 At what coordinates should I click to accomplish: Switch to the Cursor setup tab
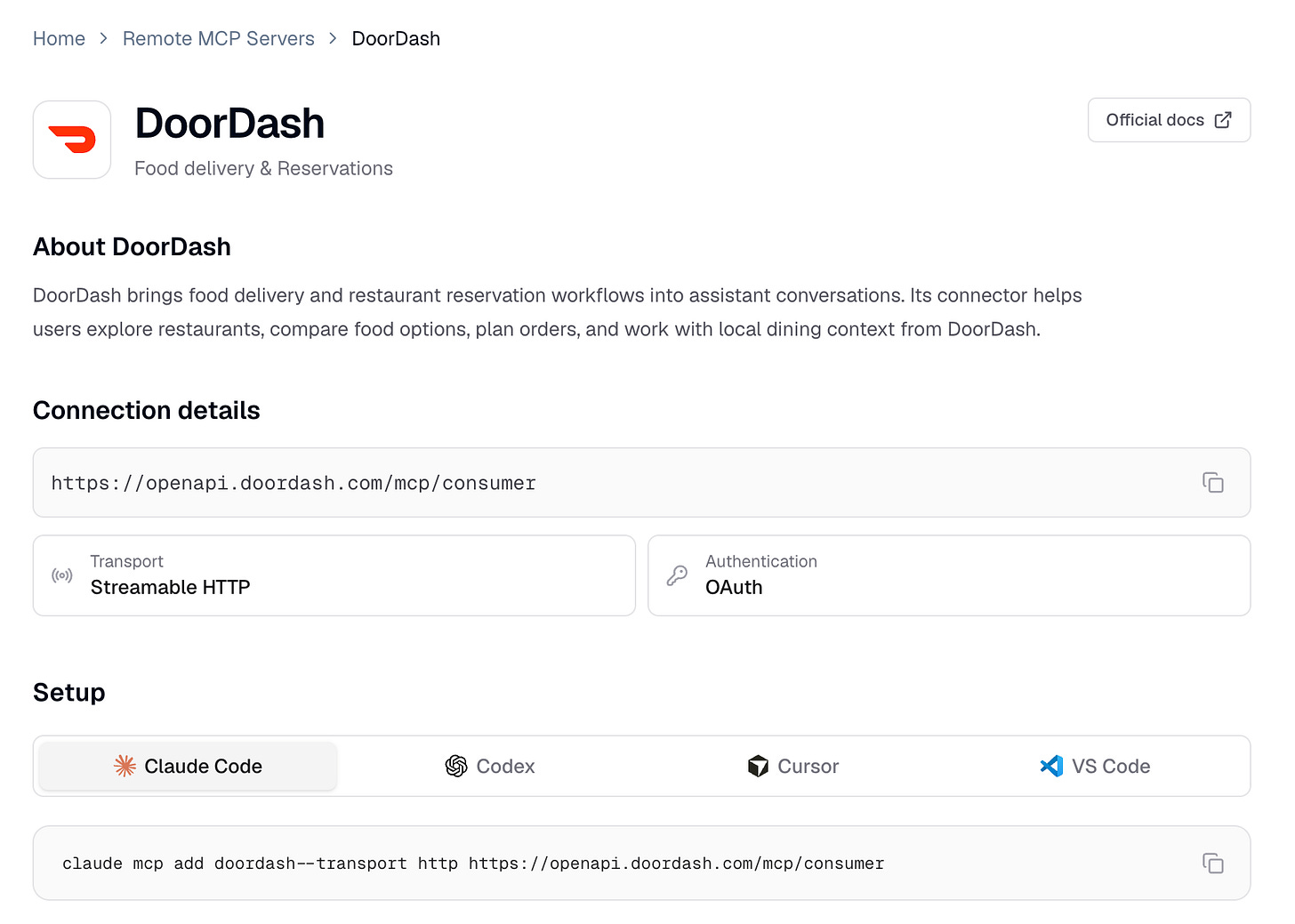[793, 766]
